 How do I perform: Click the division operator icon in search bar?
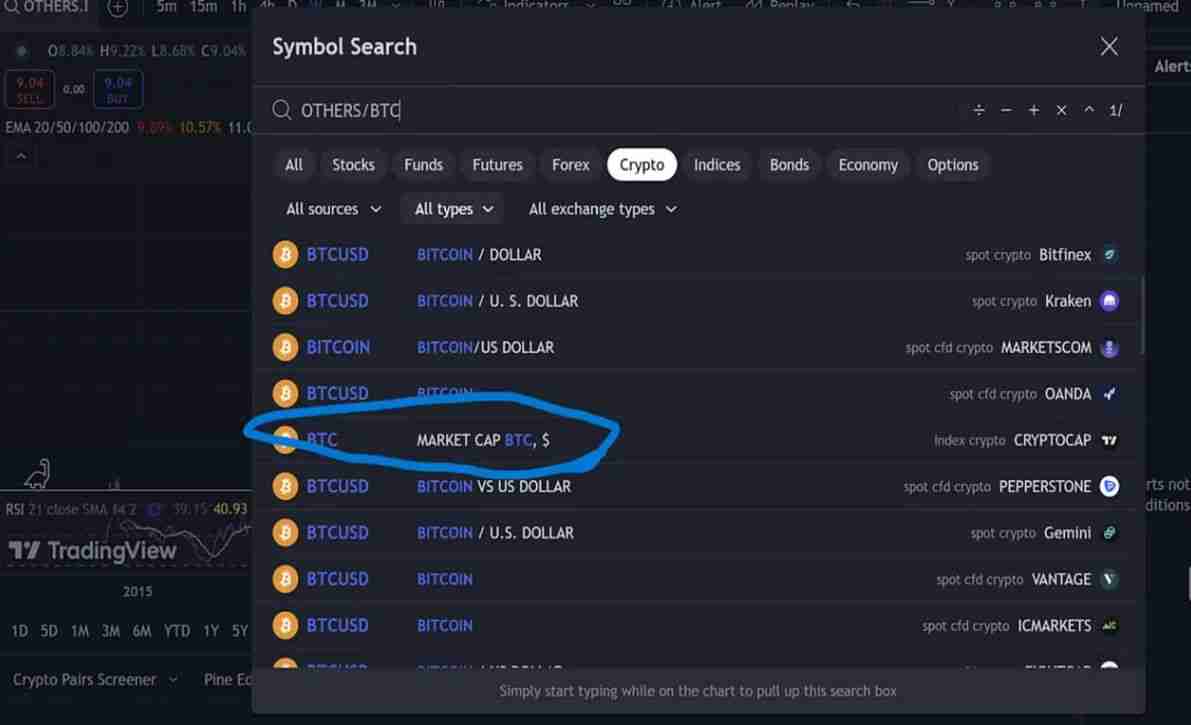[978, 110]
